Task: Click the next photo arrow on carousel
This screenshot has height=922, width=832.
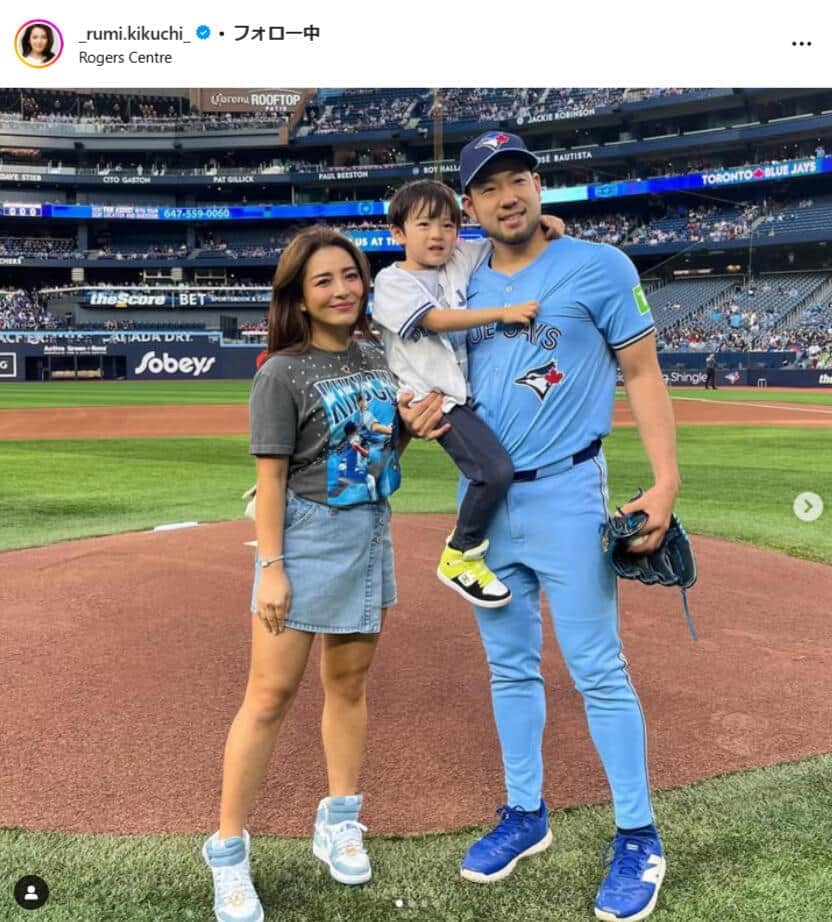Action: [x=808, y=506]
